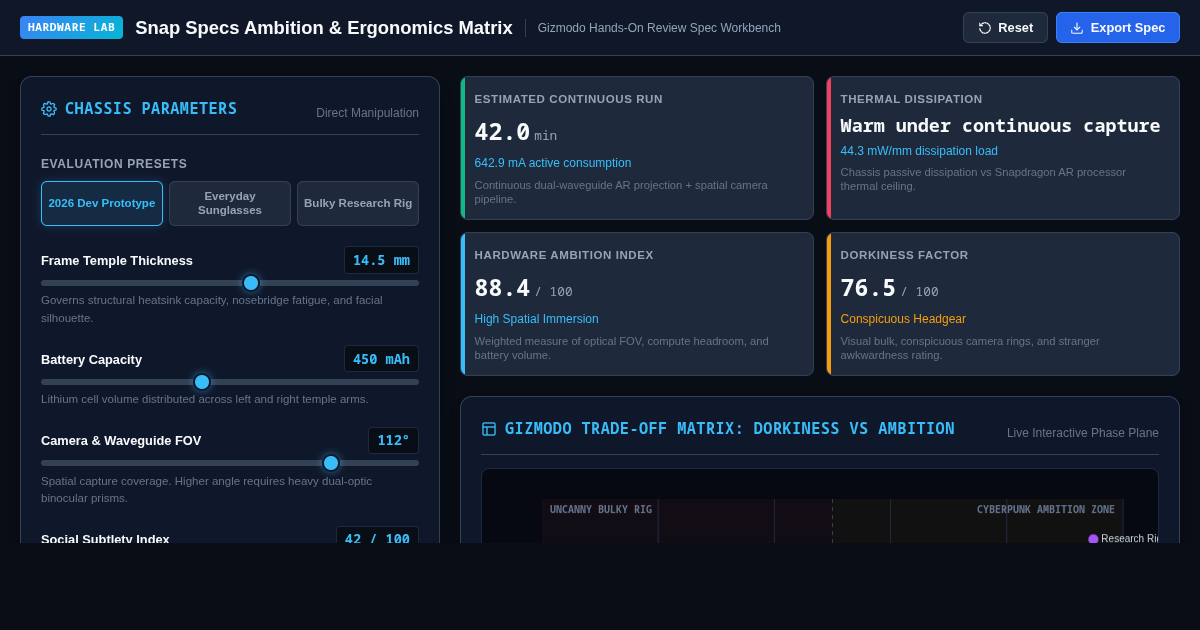Click the Conspicuous Headgear label
The image size is (1200, 630).
pos(903,319)
